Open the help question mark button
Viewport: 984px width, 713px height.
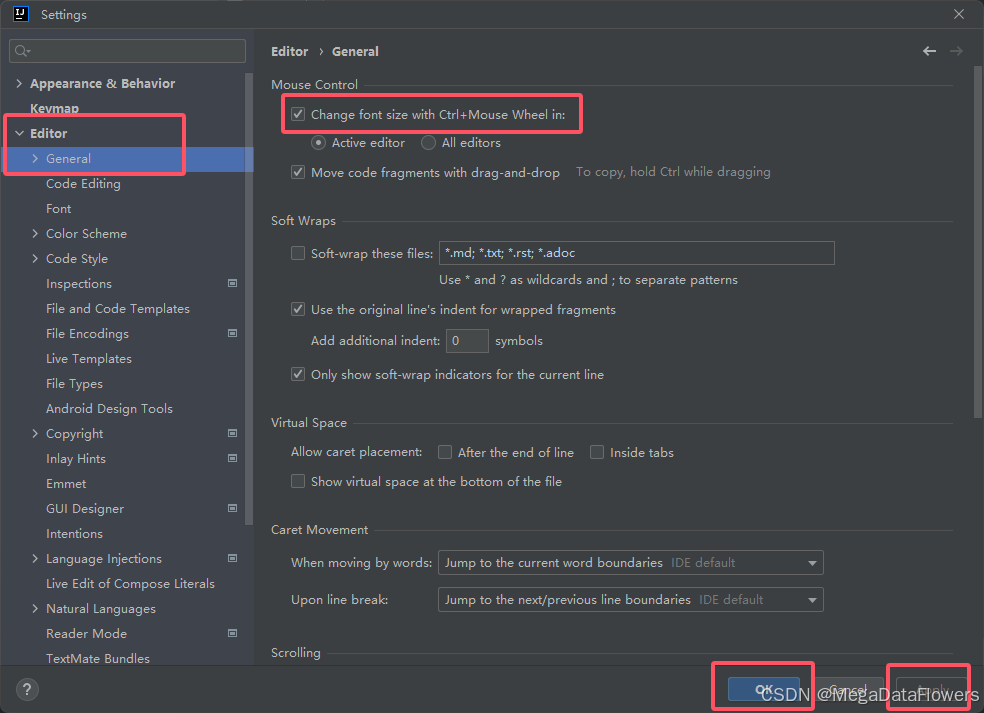coord(27,690)
